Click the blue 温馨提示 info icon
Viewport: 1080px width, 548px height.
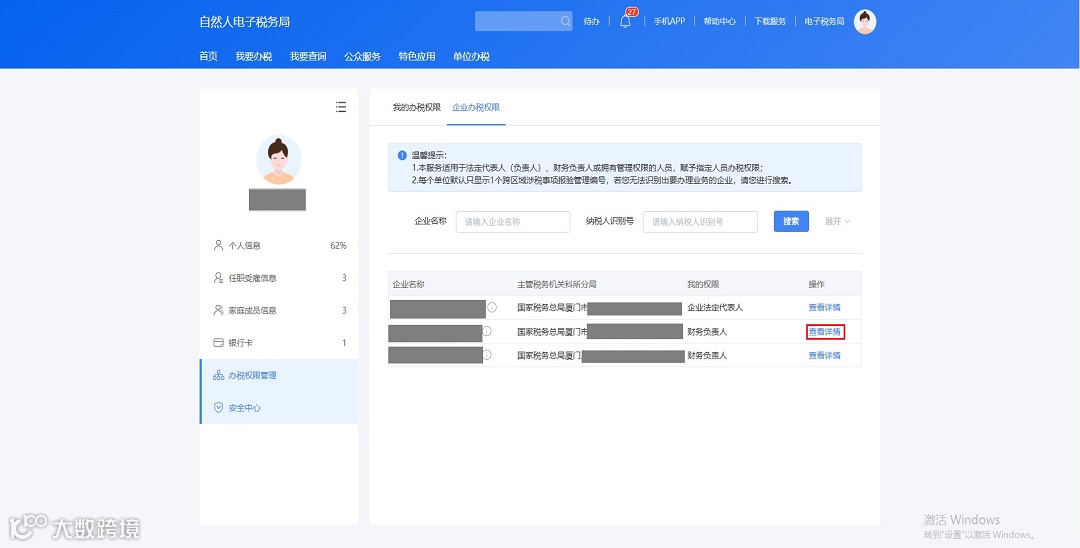pyautogui.click(x=402, y=155)
